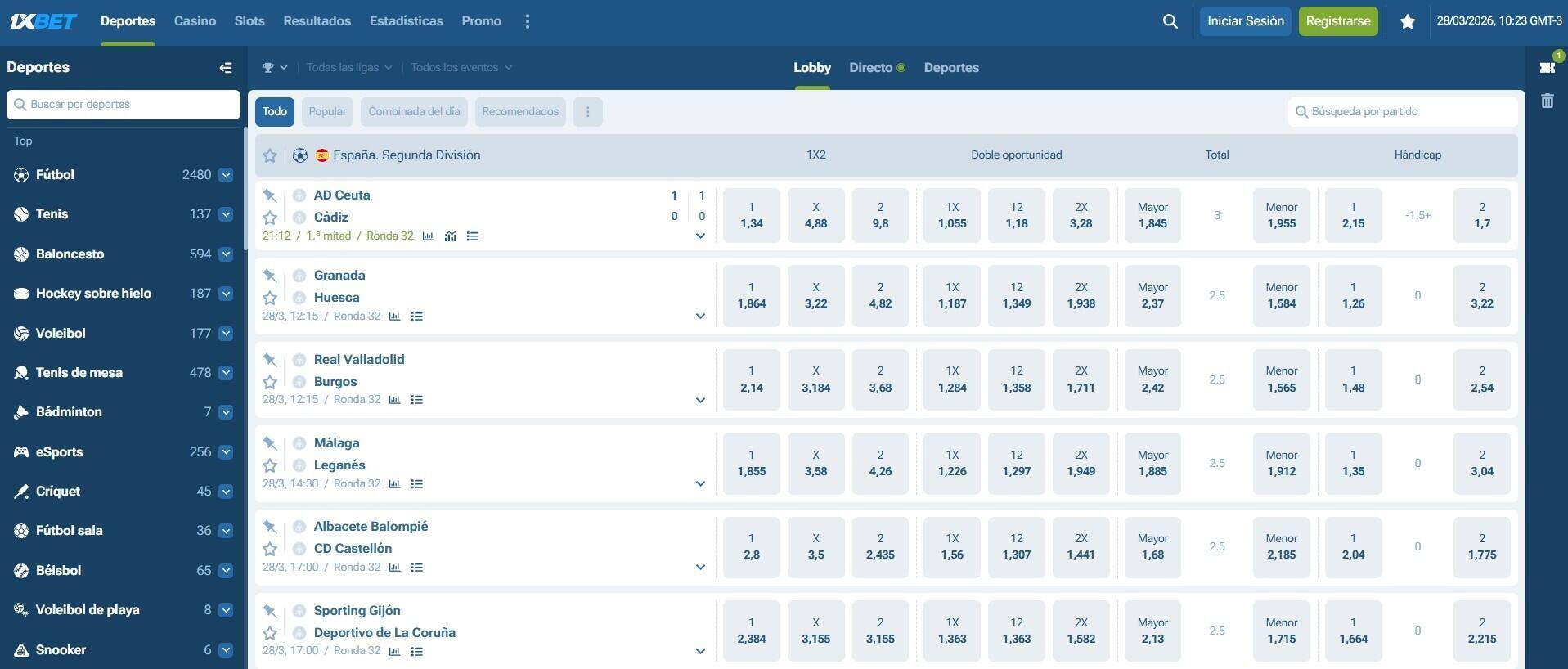The height and width of the screenshot is (669, 1568).
Task: Expand the Tenis category arrow
Action: pos(226,214)
